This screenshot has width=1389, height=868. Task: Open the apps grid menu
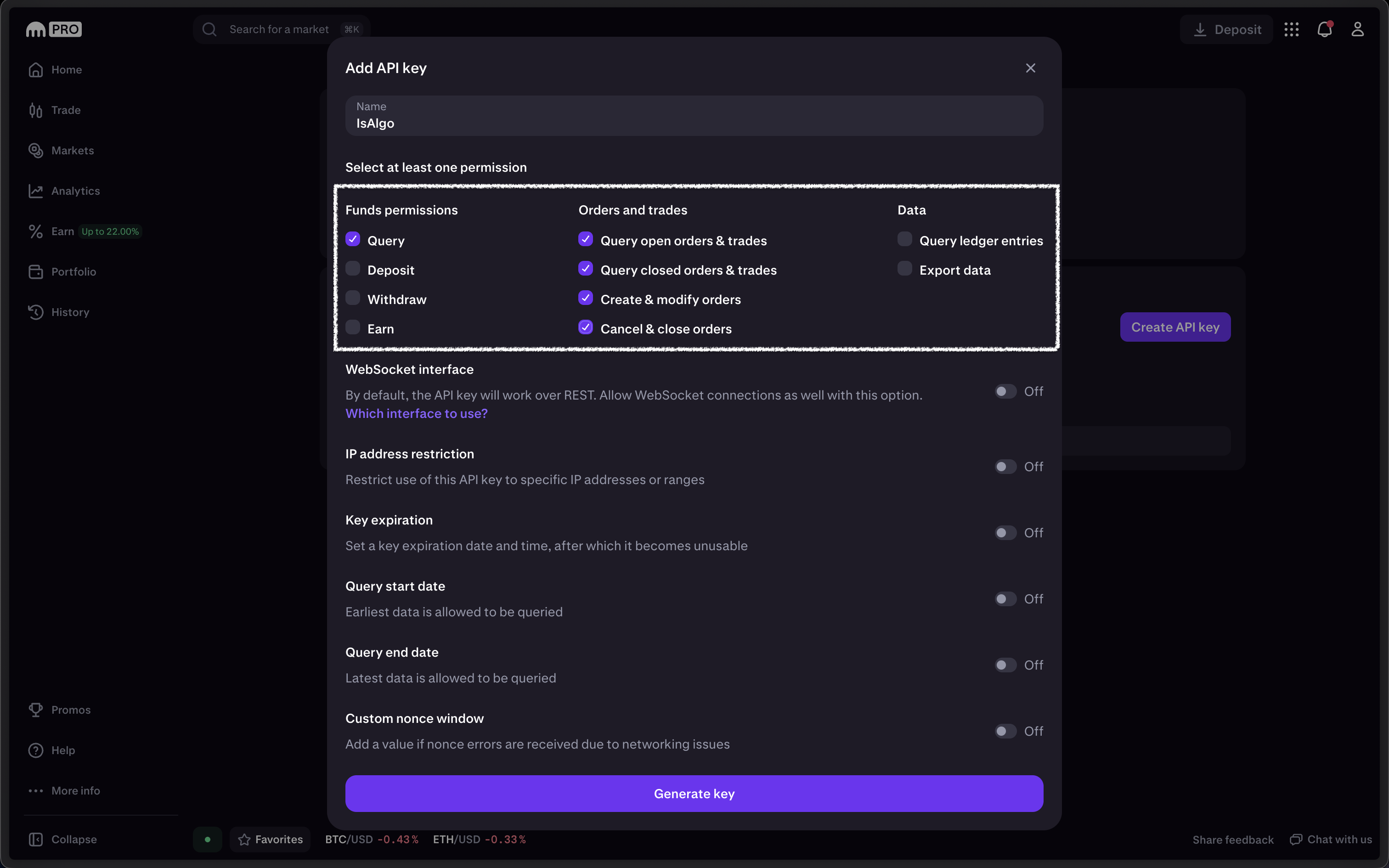tap(1292, 28)
